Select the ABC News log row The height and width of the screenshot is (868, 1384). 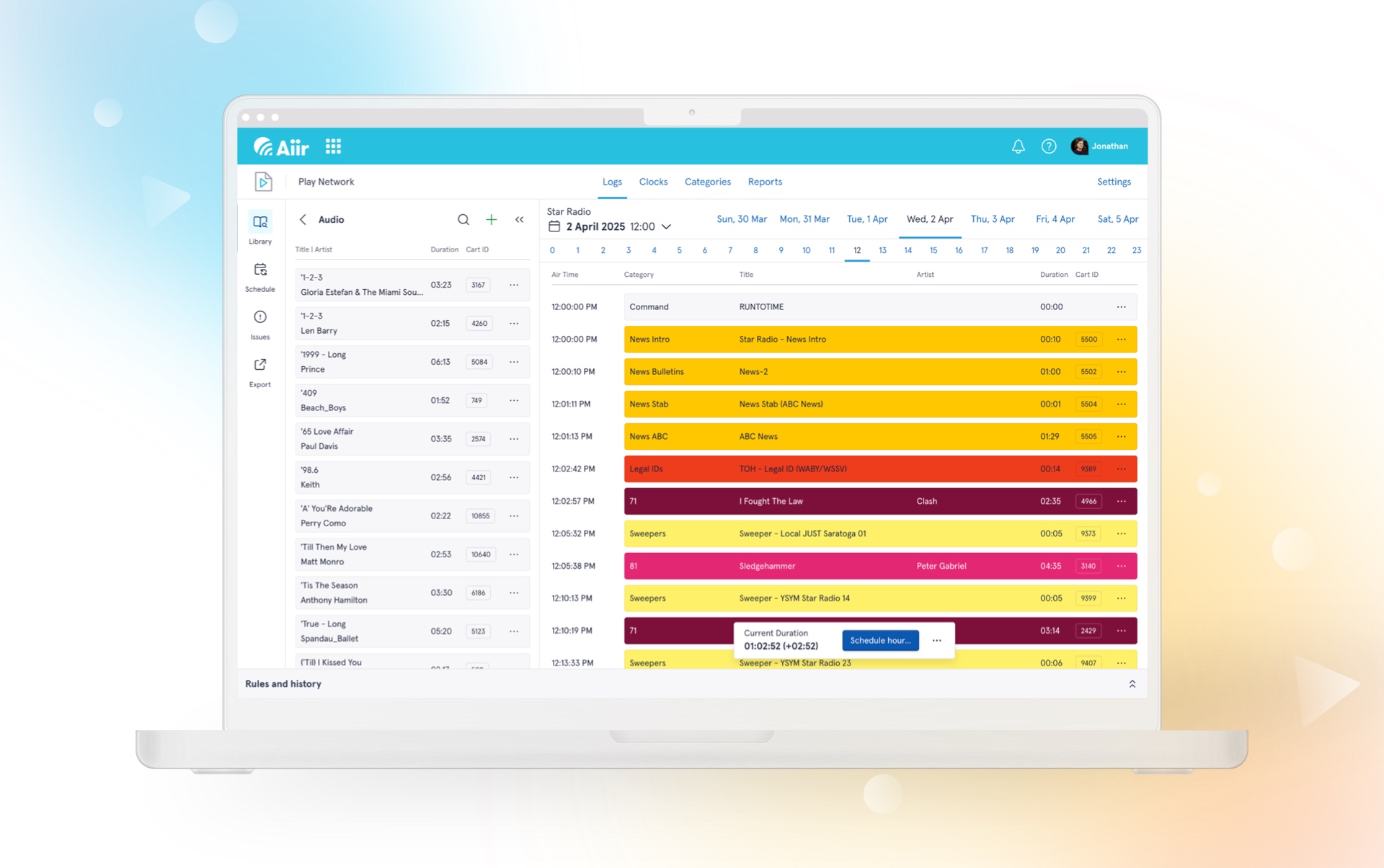pyautogui.click(x=880, y=436)
